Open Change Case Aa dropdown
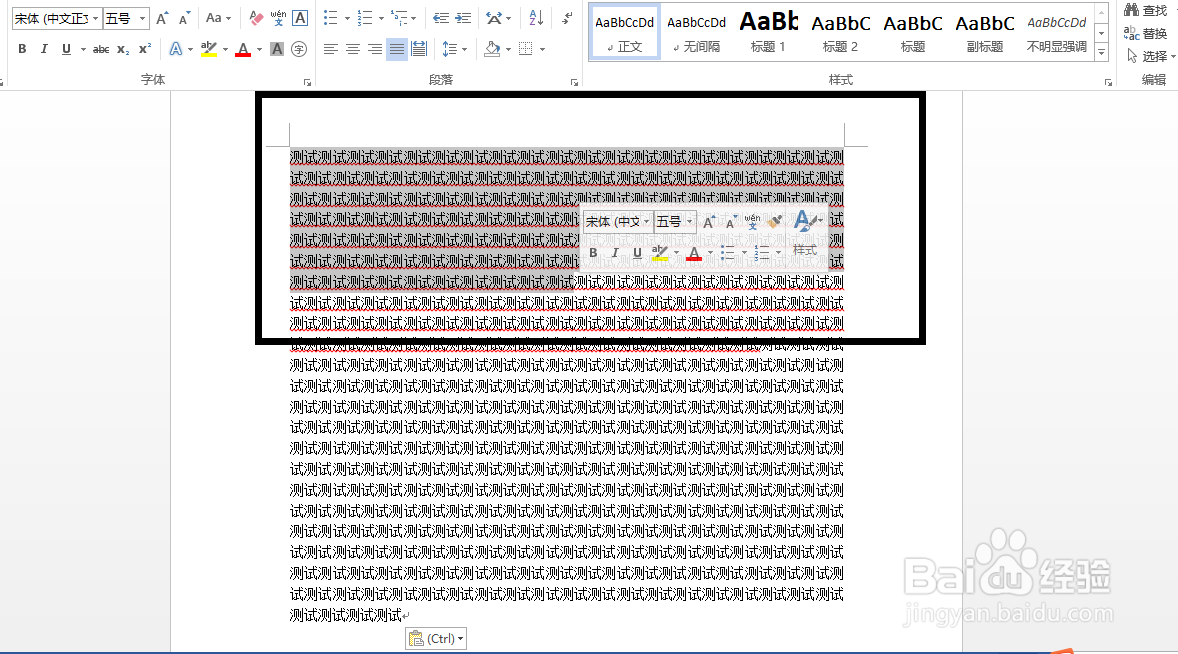The image size is (1178, 654). 218,18
